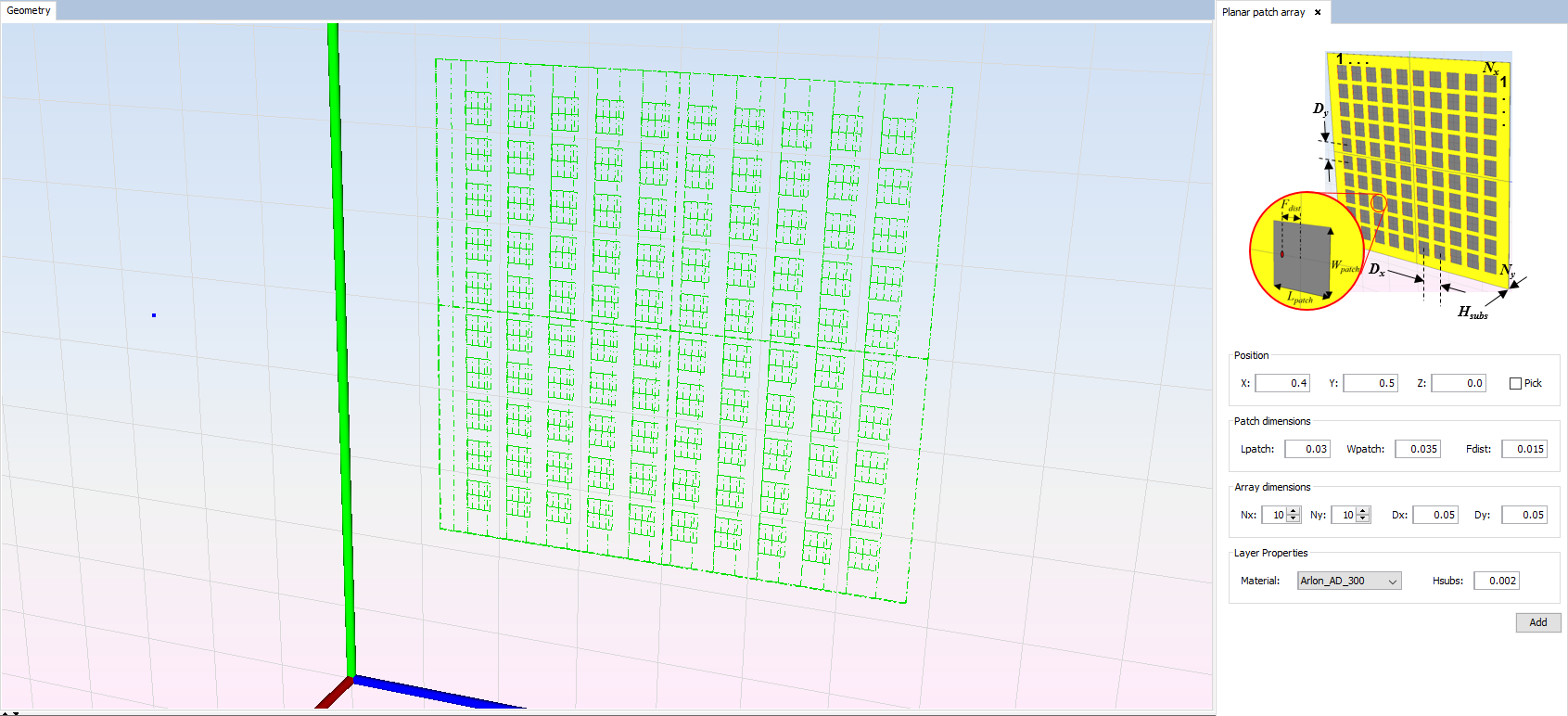Screen dimensions: 1568x716
Task: Enable the Pick checkbox
Action: pos(1515,383)
